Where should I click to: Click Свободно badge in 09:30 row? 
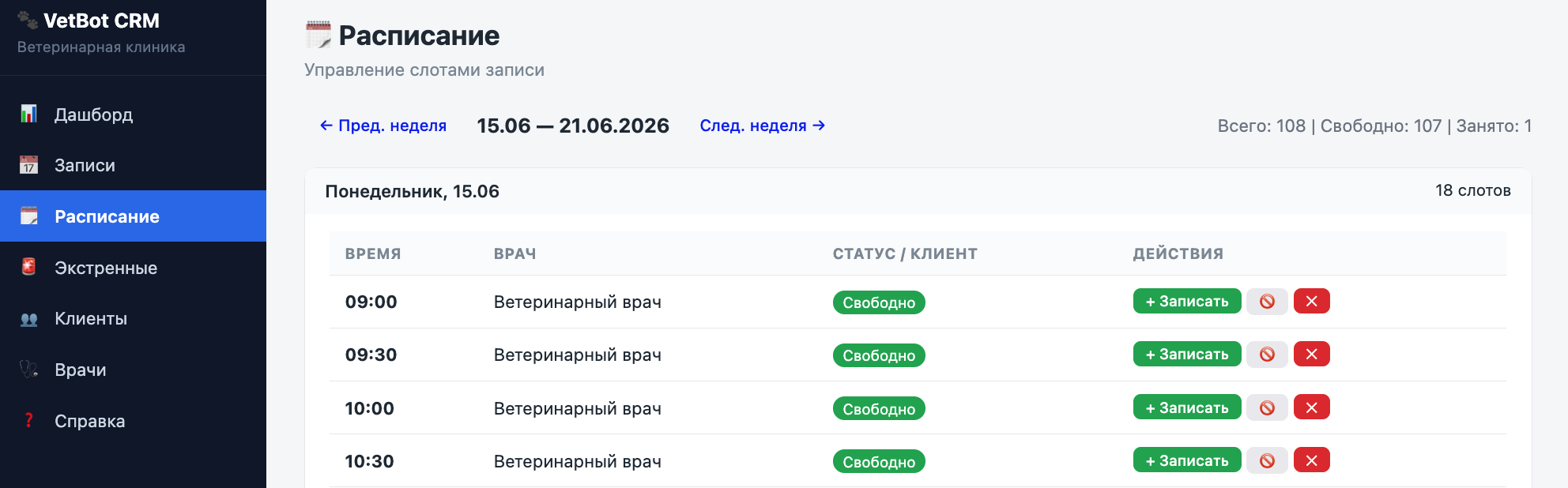point(879,355)
